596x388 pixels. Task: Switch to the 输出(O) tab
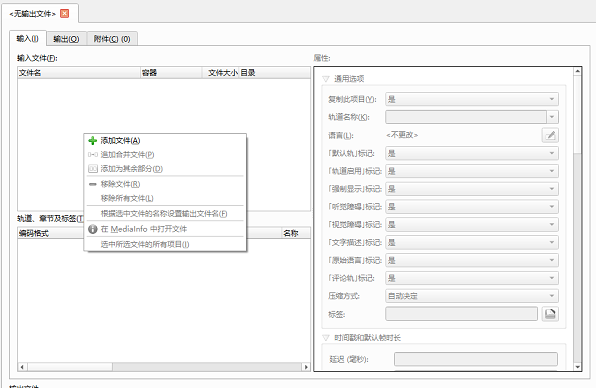[x=66, y=39]
